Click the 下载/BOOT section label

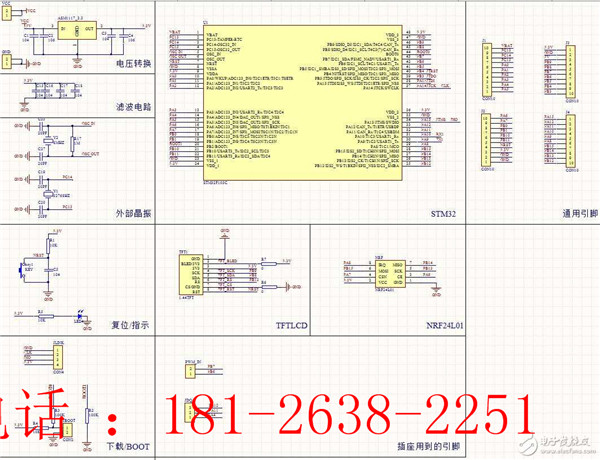(x=128, y=446)
